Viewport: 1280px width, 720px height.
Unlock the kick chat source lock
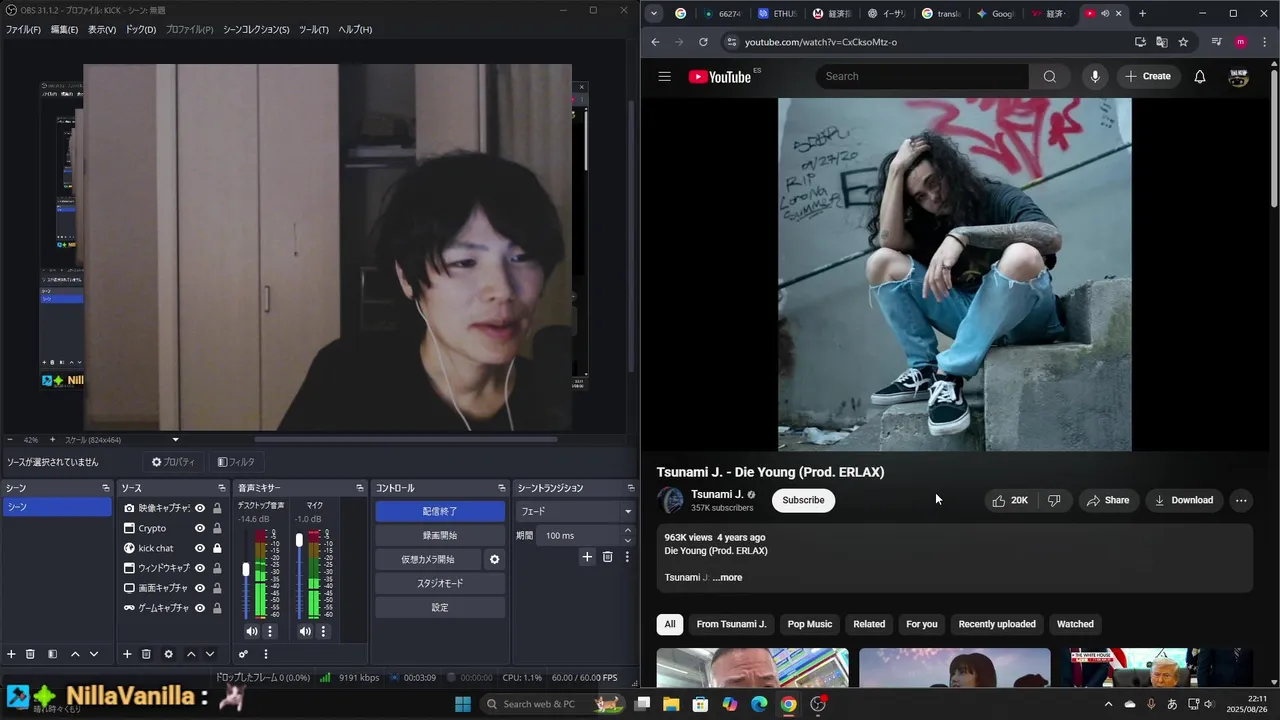click(217, 548)
